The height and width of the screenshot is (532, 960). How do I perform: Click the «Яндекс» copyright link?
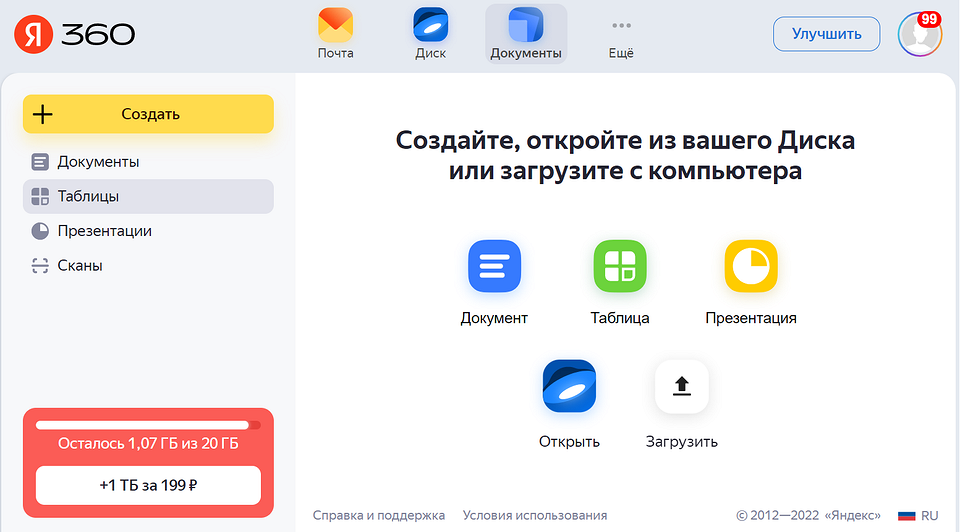[852, 515]
